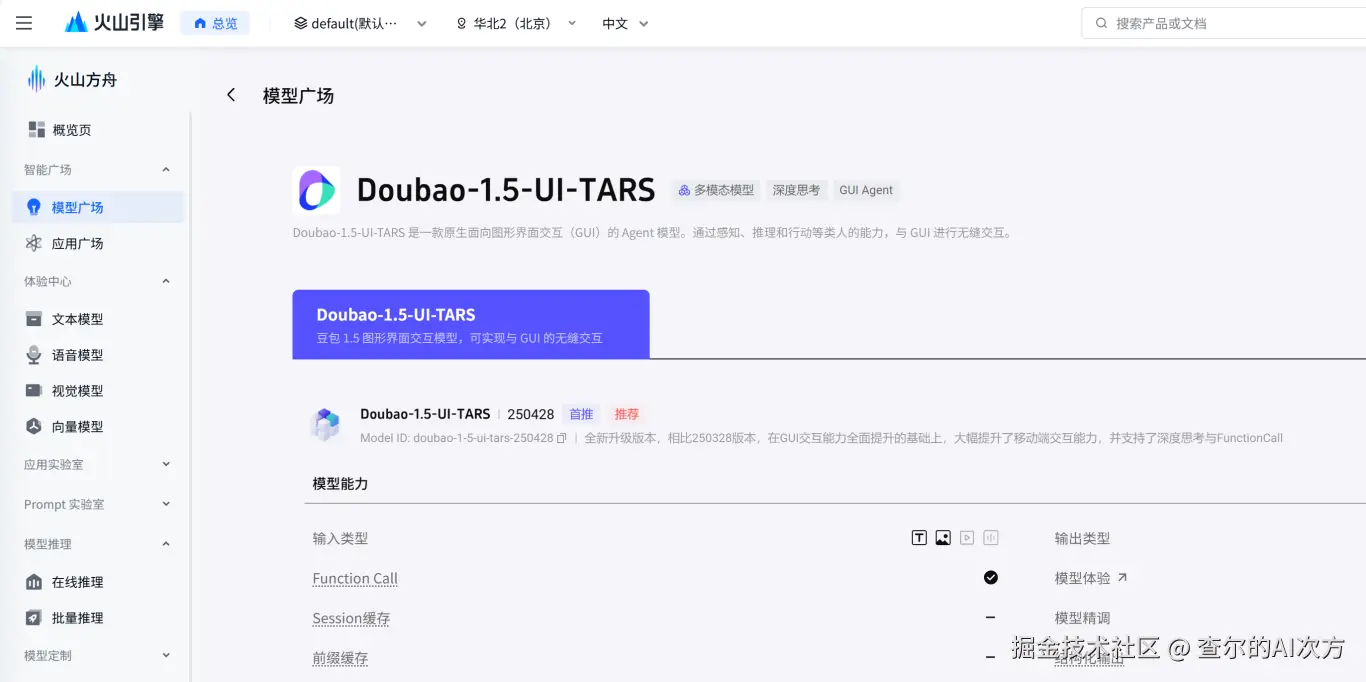Screen dimensions: 1366x682
Task: Click the 搜索产品或文档 search field
Action: tap(1224, 23)
